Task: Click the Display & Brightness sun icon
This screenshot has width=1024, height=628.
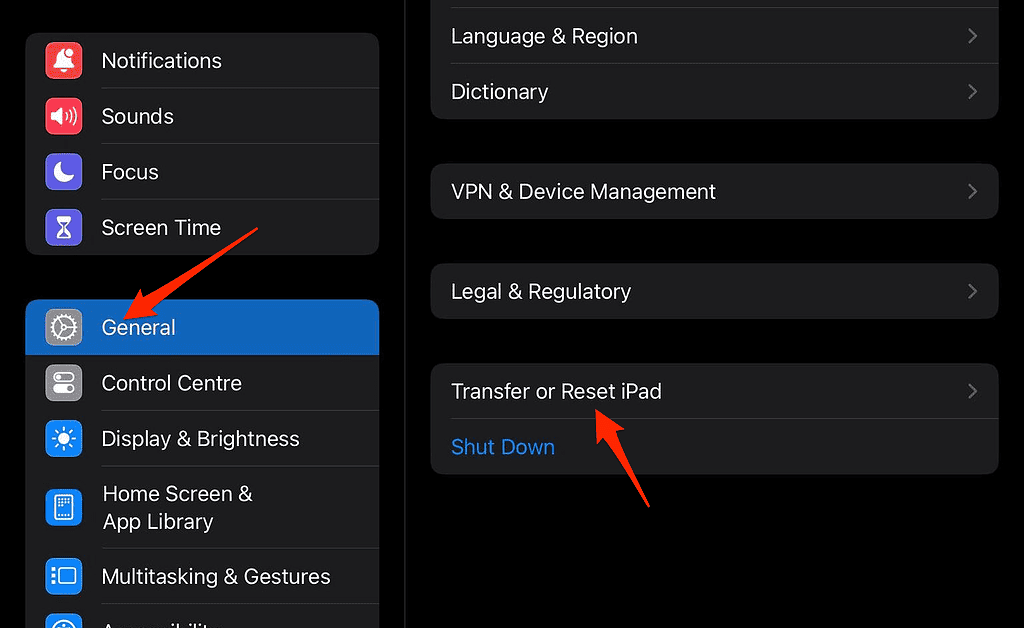Action: tap(63, 438)
